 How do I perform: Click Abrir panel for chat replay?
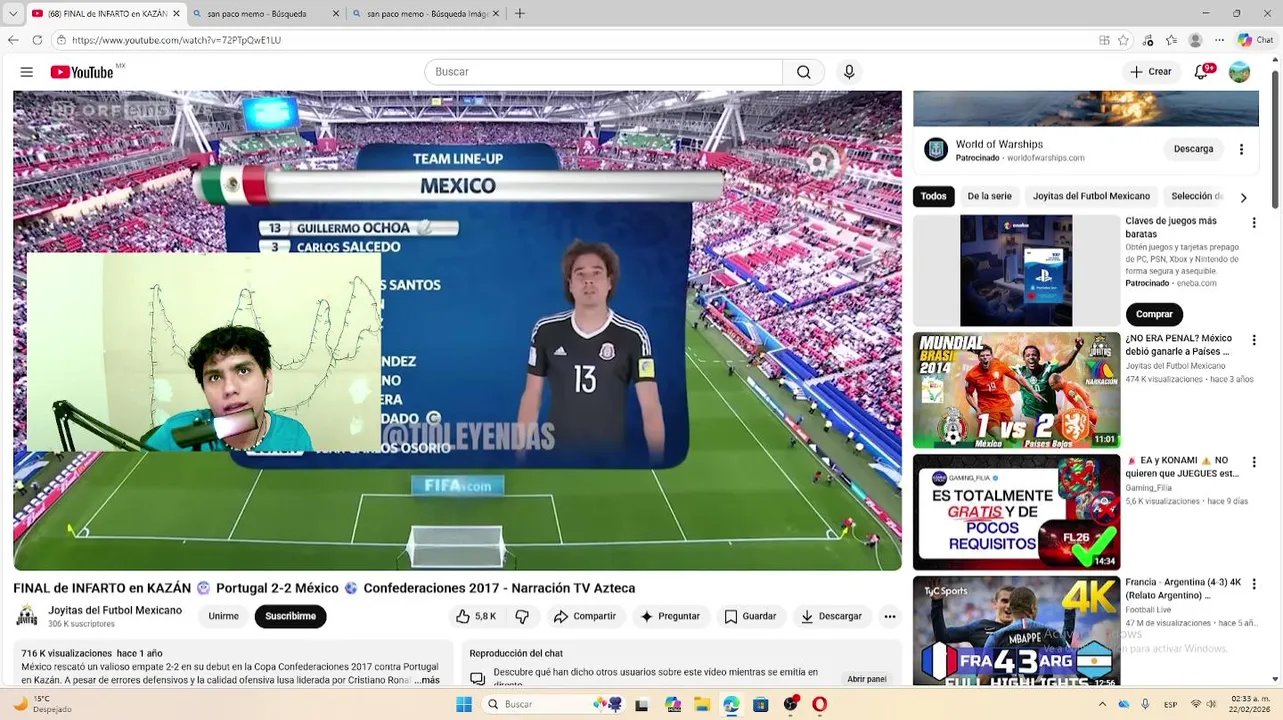(x=867, y=679)
